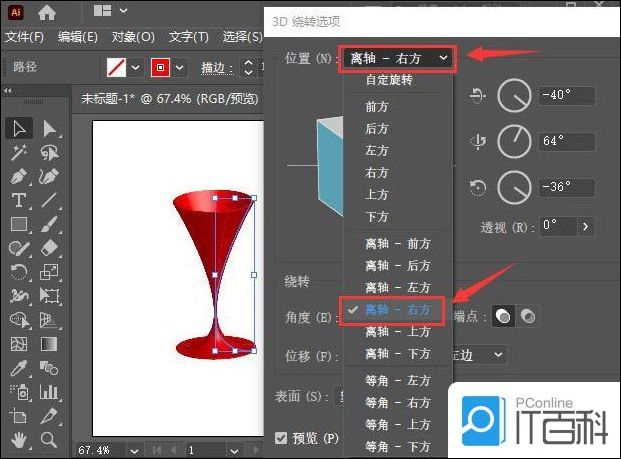
Task: Select the Blend tool
Action: pos(50,368)
